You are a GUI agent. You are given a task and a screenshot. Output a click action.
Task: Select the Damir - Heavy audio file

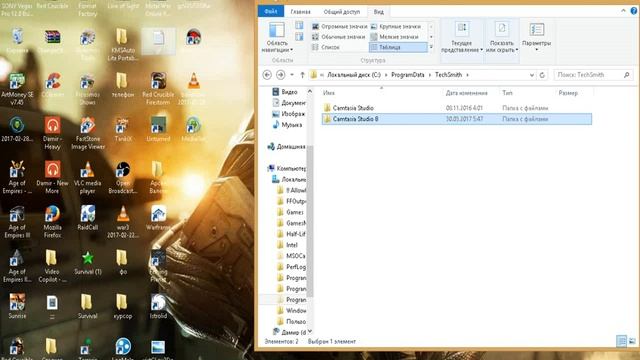(52, 133)
